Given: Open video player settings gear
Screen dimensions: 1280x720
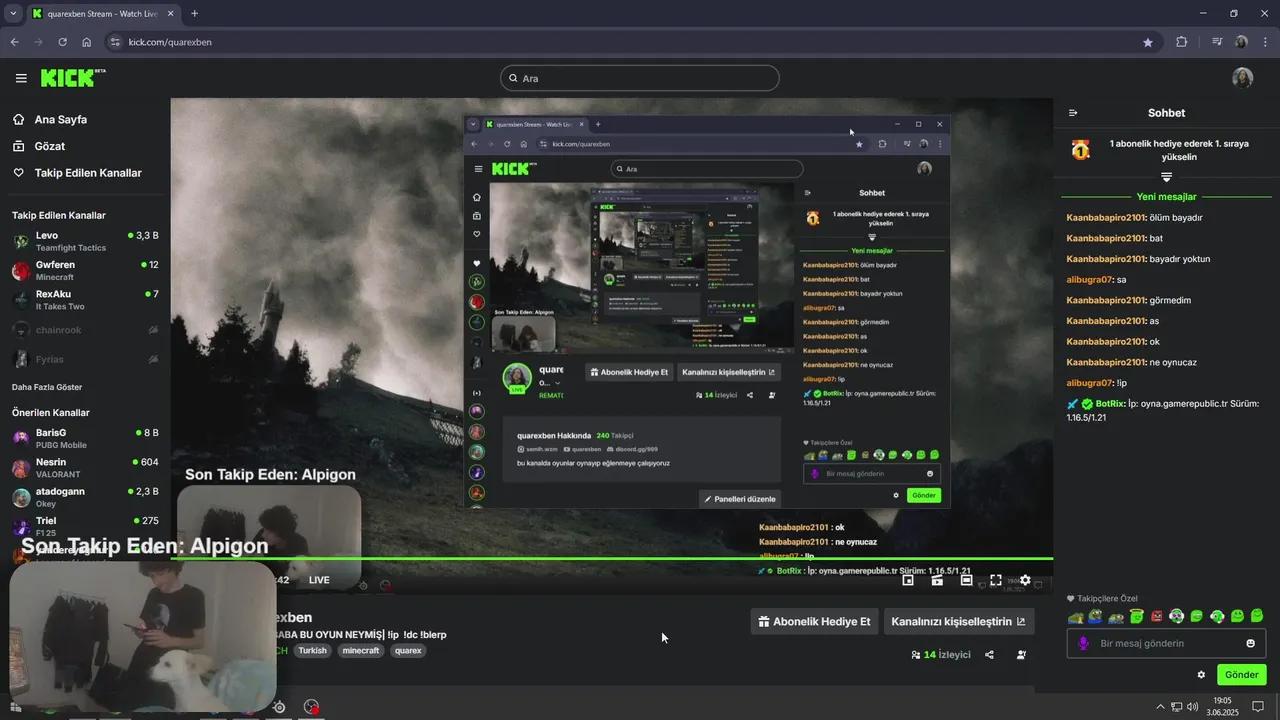Looking at the screenshot, I should [x=1025, y=580].
